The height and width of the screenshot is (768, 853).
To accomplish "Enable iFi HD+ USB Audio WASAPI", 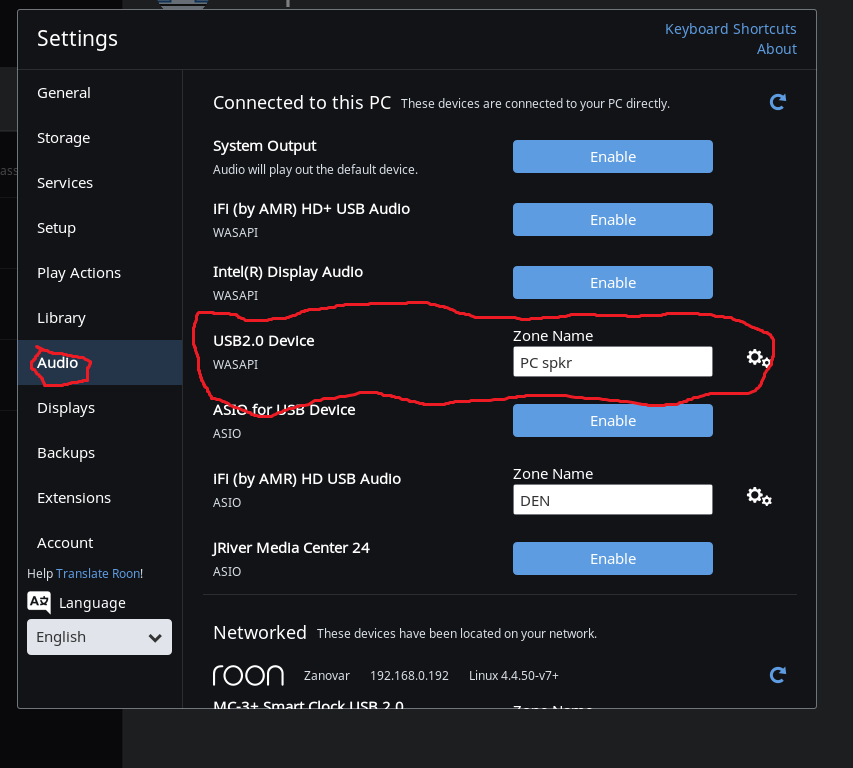I will pyautogui.click(x=613, y=220).
